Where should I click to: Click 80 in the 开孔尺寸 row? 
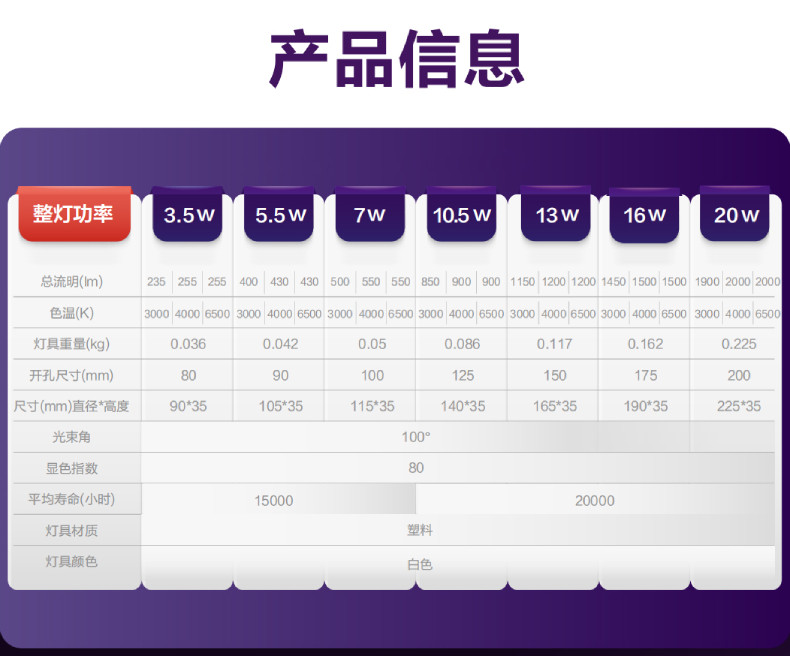click(188, 375)
